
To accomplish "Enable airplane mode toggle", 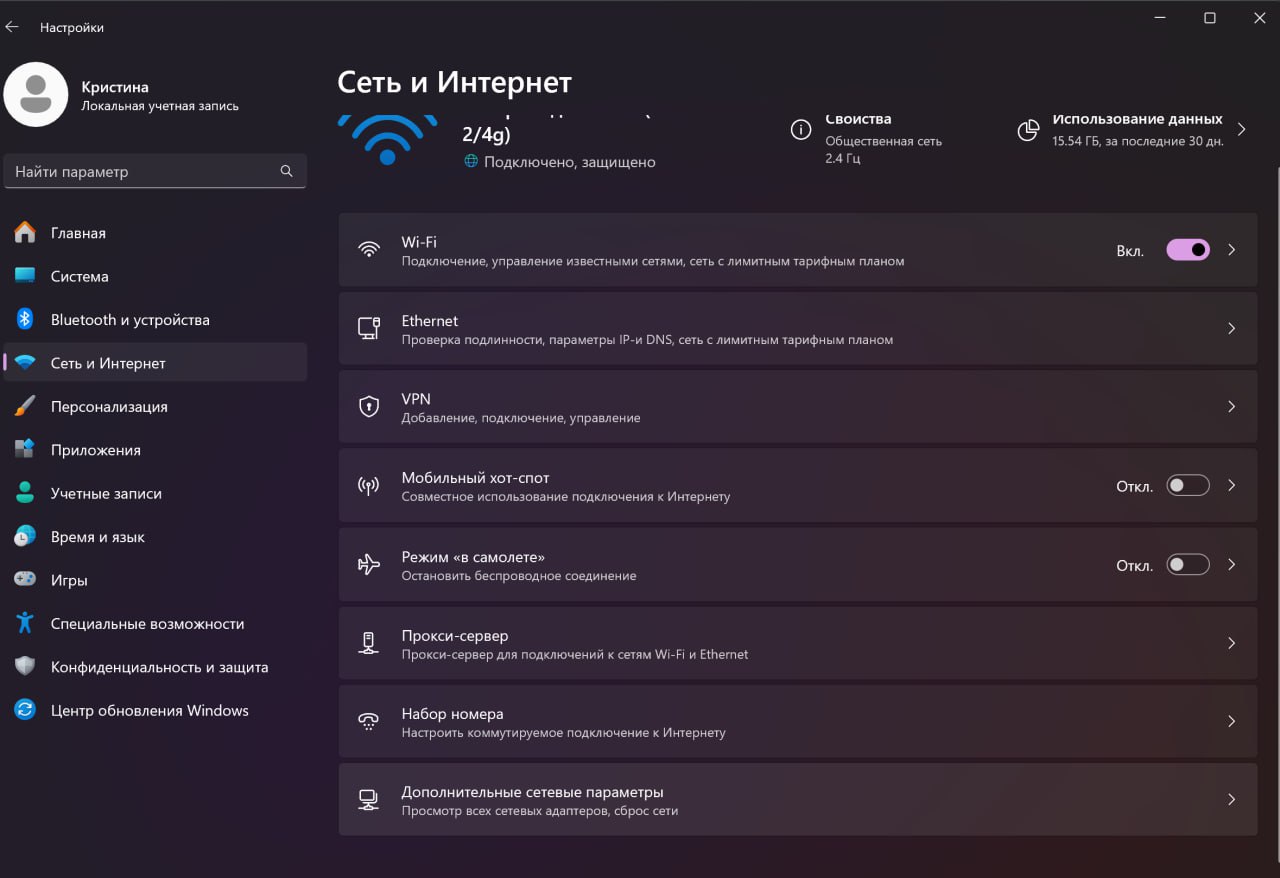I will (1187, 564).
